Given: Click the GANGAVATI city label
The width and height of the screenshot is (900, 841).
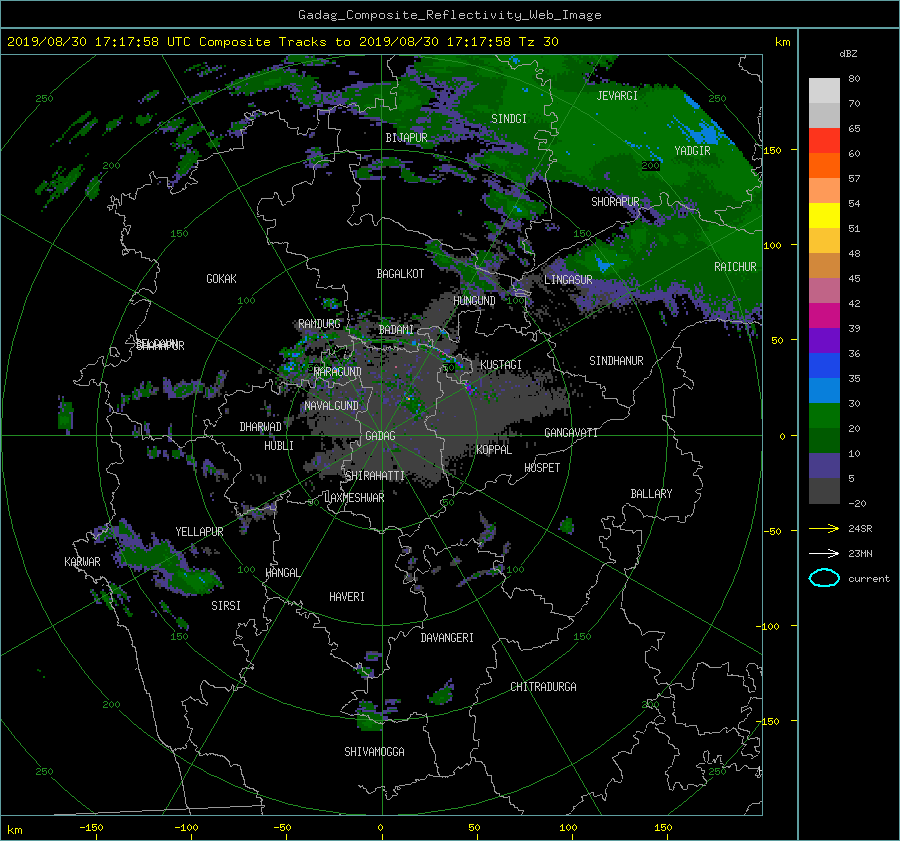Looking at the screenshot, I should 571,433.
